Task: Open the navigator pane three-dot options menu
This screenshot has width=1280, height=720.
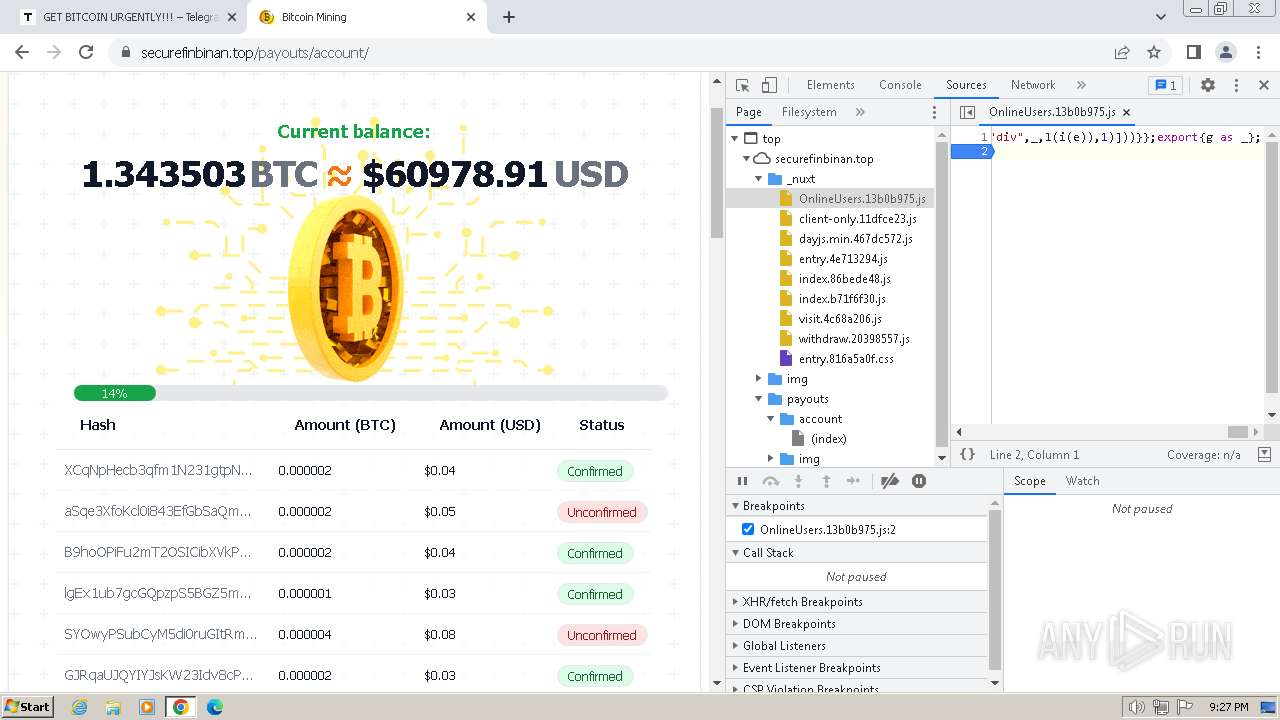Action: 935,112
